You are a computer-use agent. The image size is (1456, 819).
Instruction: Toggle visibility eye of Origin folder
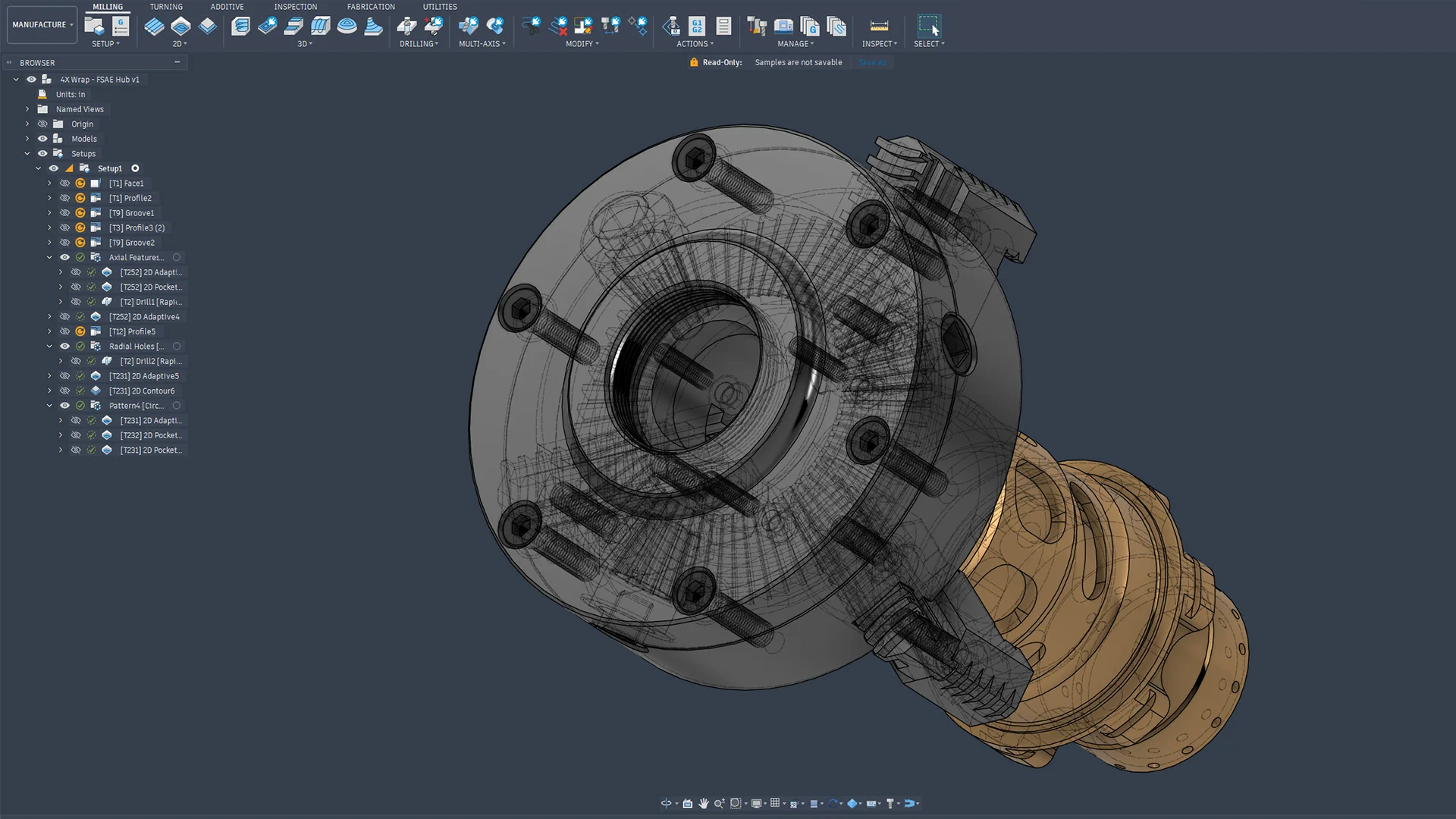click(42, 124)
